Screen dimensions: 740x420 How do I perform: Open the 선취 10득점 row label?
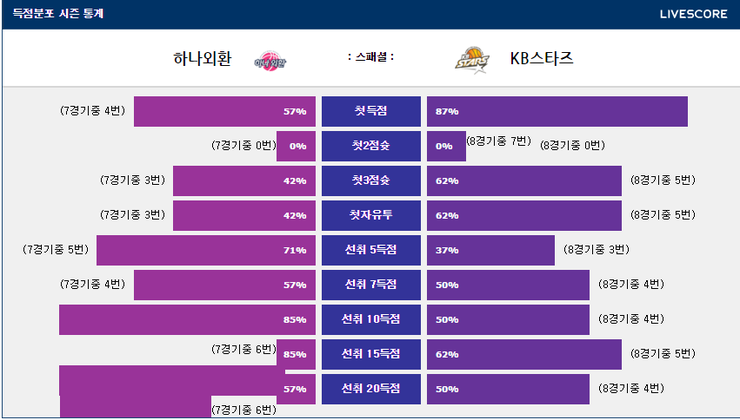[x=370, y=319]
